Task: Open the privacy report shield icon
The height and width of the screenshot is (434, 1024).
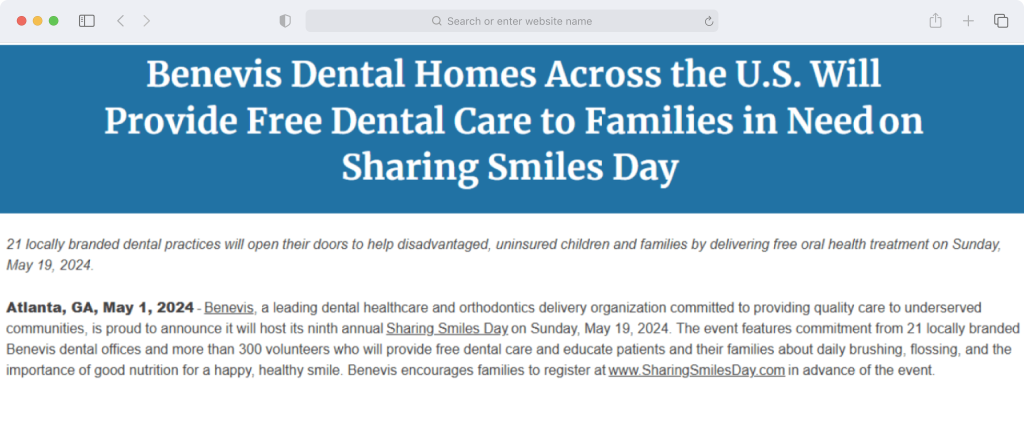Action: click(285, 21)
